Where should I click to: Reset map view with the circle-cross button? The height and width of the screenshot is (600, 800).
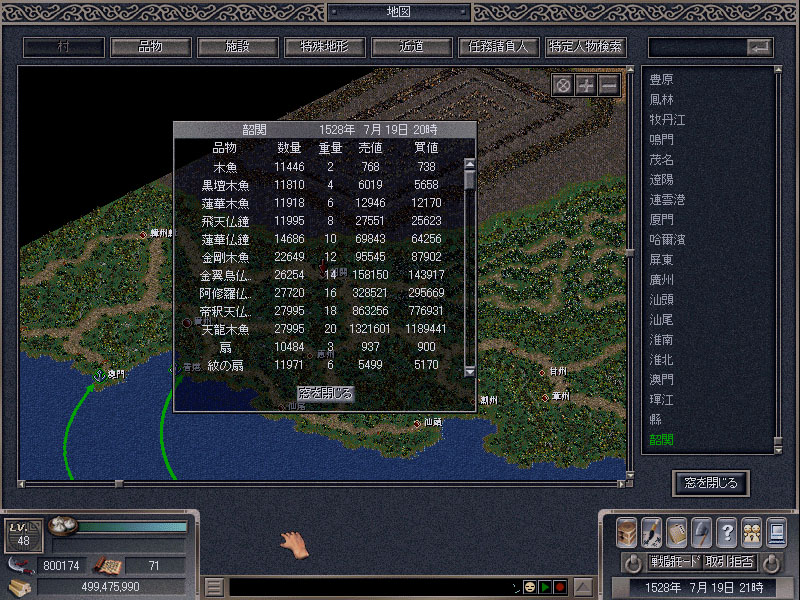(563, 85)
